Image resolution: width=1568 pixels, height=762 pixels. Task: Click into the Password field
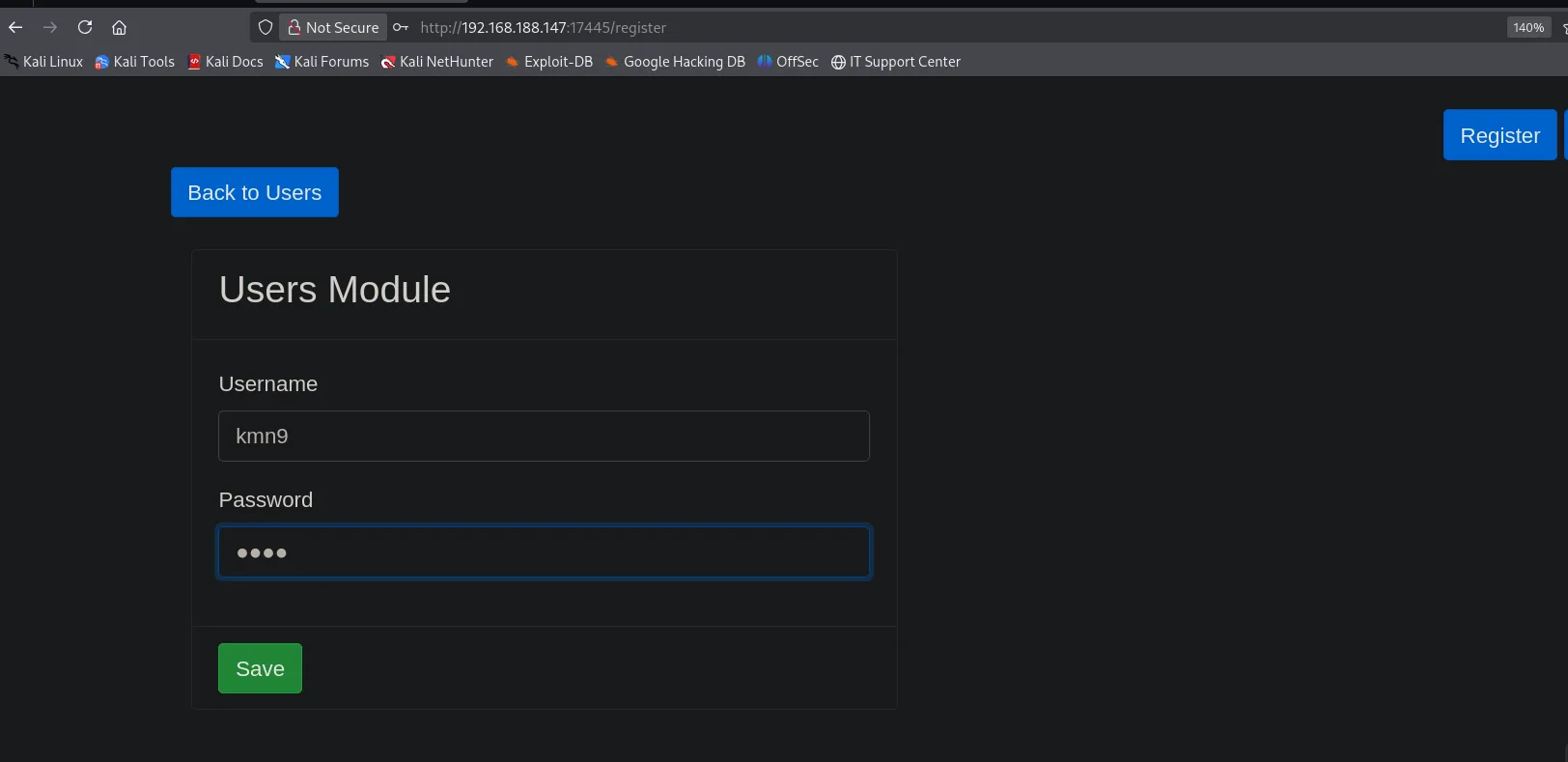pyautogui.click(x=544, y=552)
